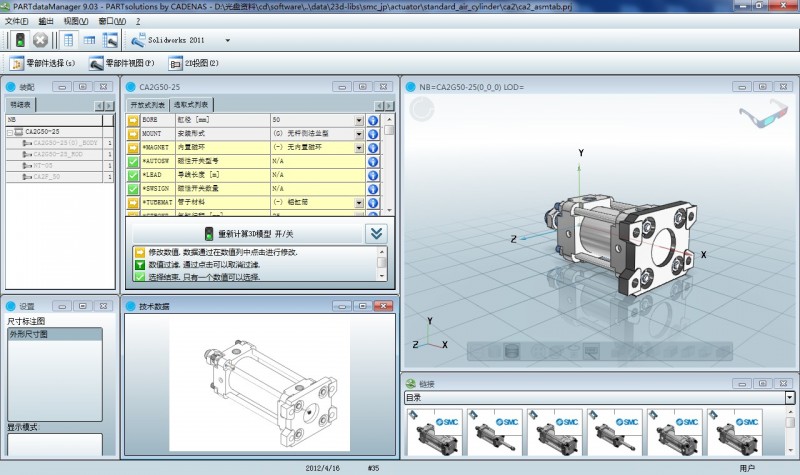Toggle the green checkmark for *LEAD
Screen dimensions: 800x475
[133, 174]
